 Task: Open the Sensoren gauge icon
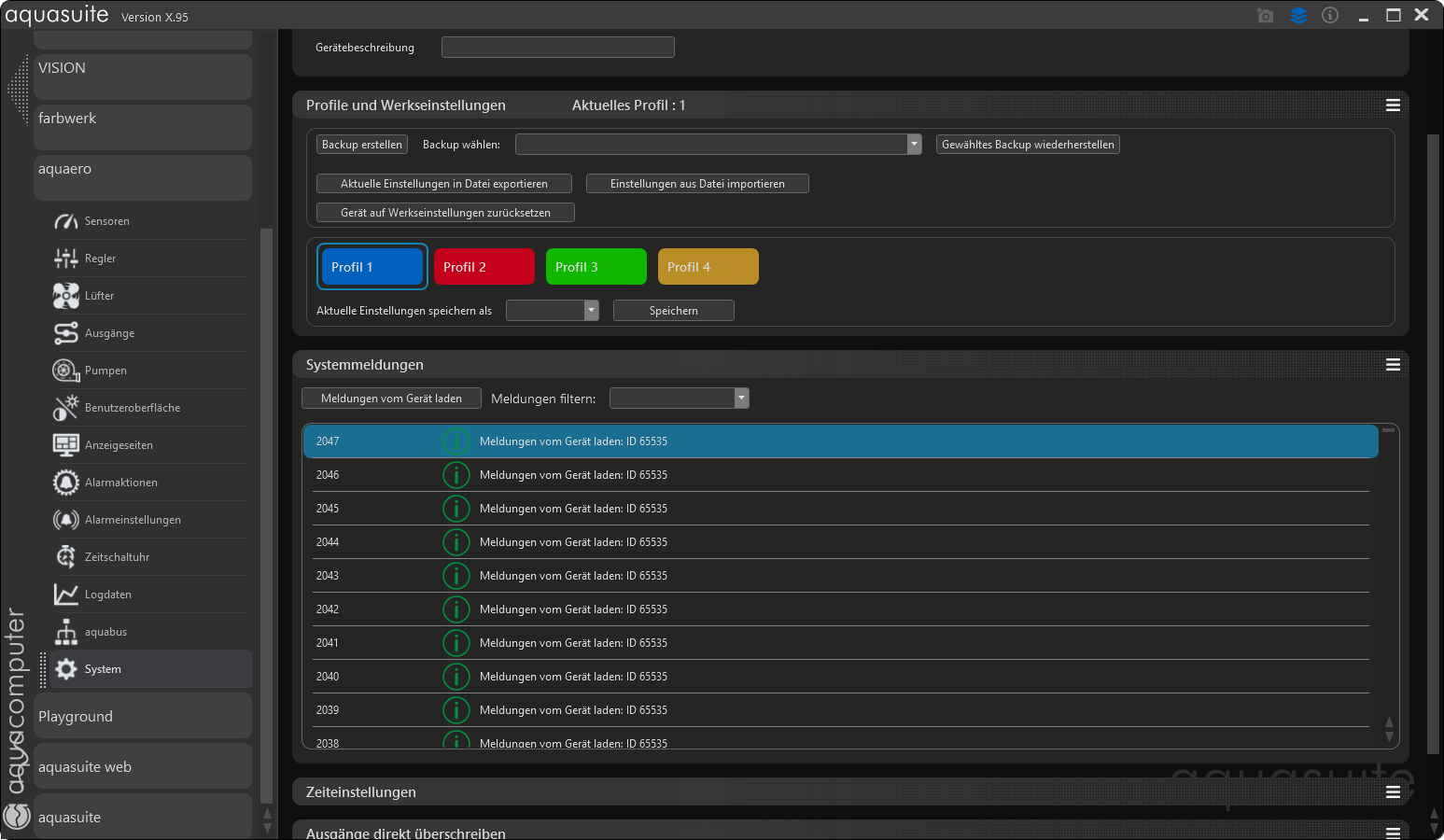(65, 221)
